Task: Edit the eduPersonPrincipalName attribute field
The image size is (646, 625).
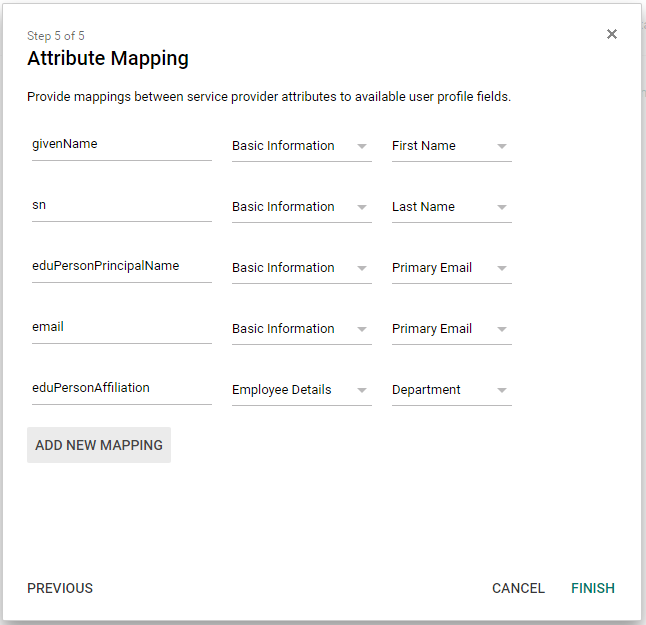Action: [x=121, y=266]
